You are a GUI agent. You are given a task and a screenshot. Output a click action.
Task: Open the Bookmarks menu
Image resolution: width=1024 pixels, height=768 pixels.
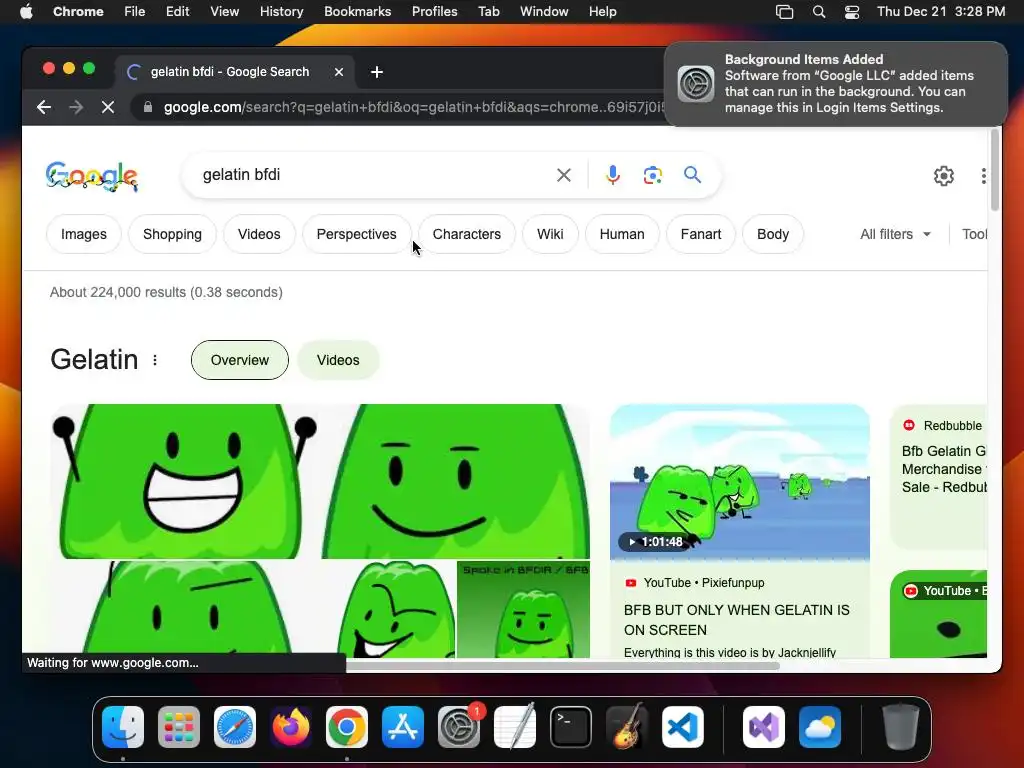click(357, 12)
